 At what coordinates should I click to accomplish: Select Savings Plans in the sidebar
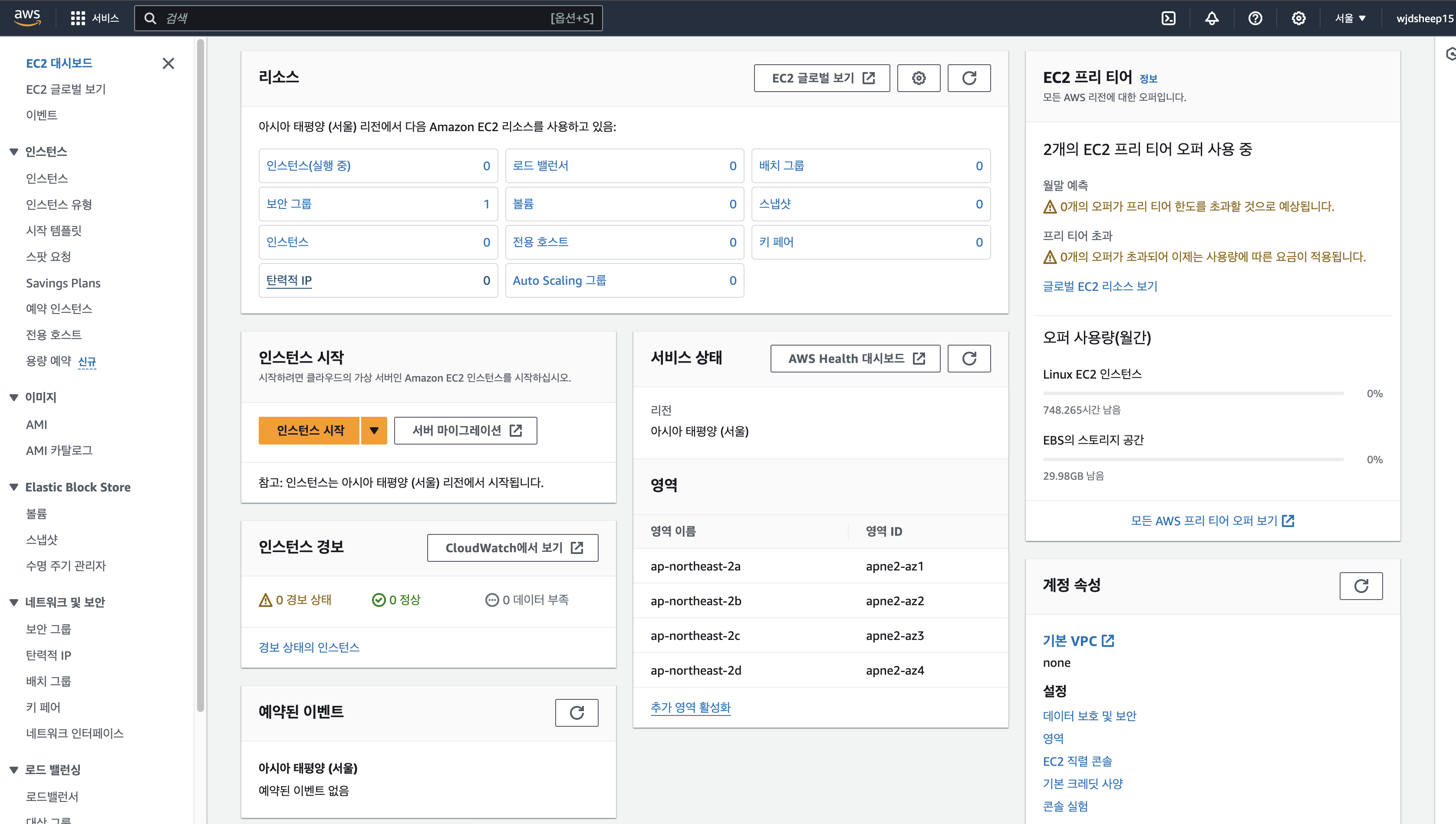(x=63, y=283)
